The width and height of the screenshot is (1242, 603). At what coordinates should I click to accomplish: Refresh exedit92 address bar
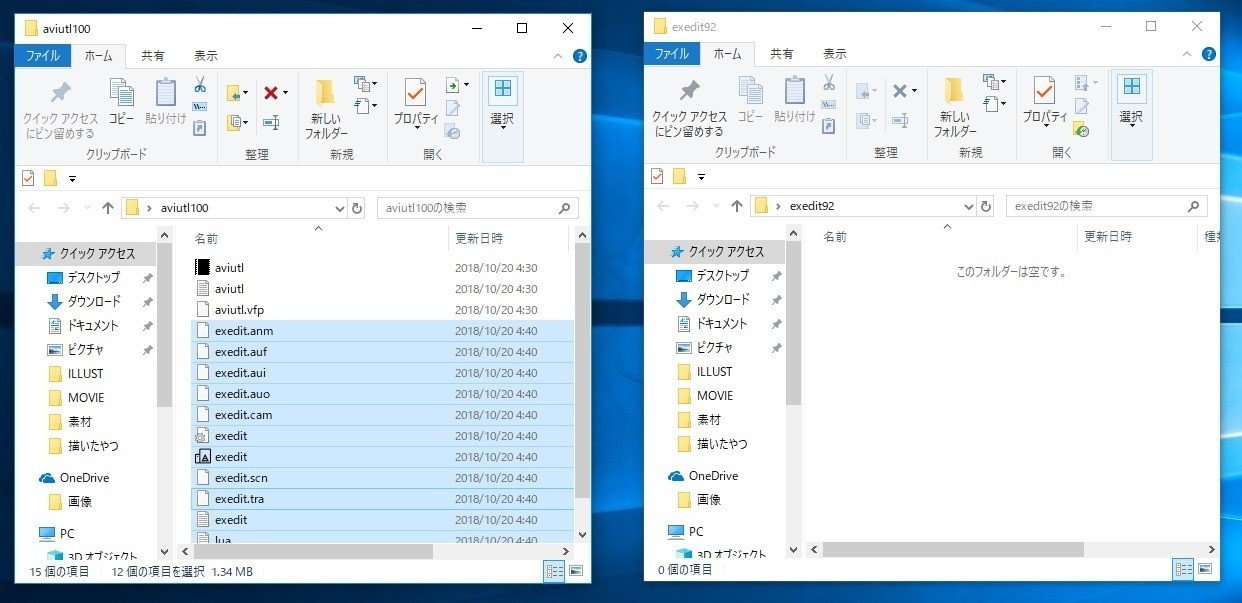[987, 206]
